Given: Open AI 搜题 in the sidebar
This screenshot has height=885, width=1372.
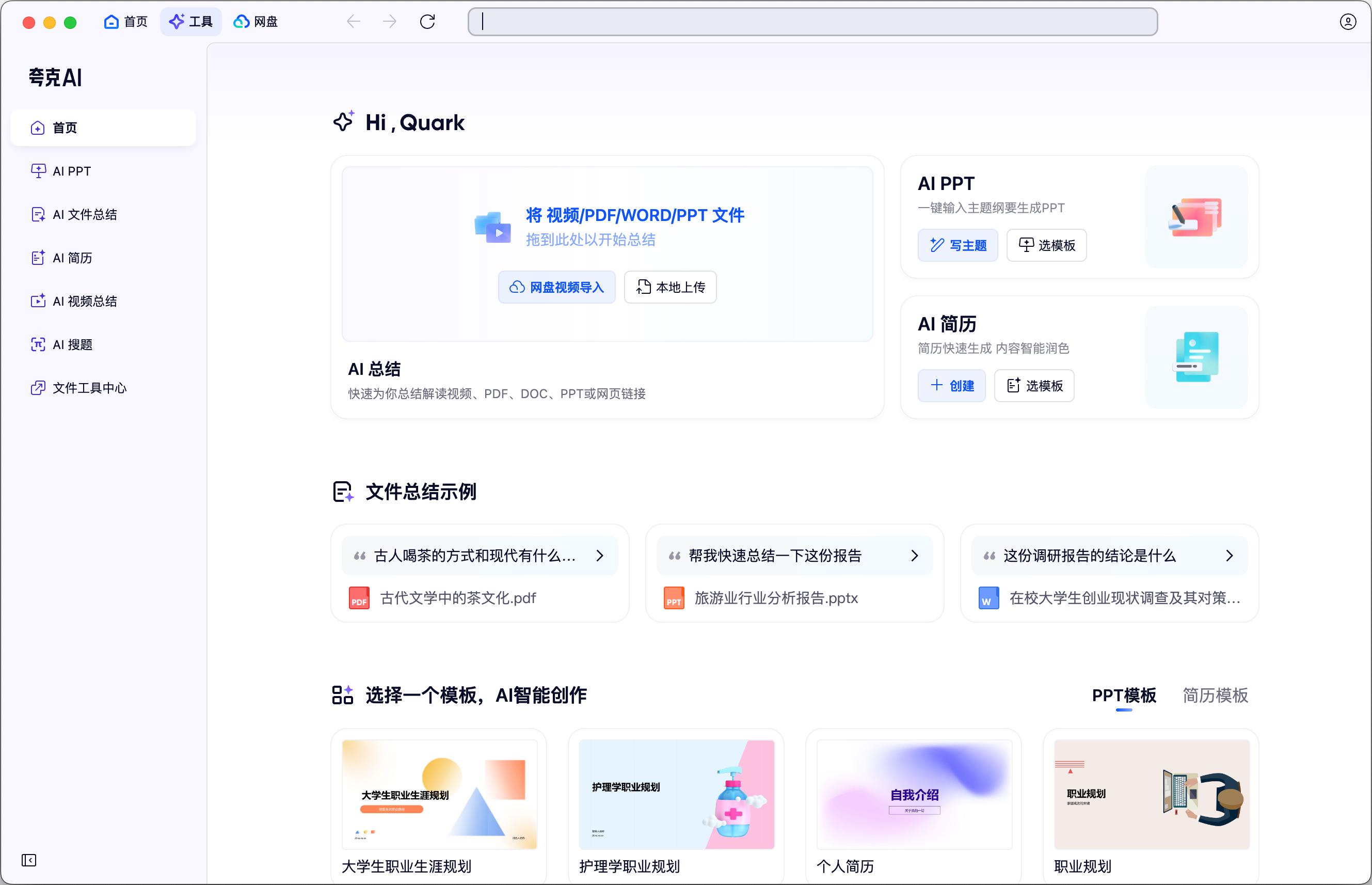Looking at the screenshot, I should (72, 345).
